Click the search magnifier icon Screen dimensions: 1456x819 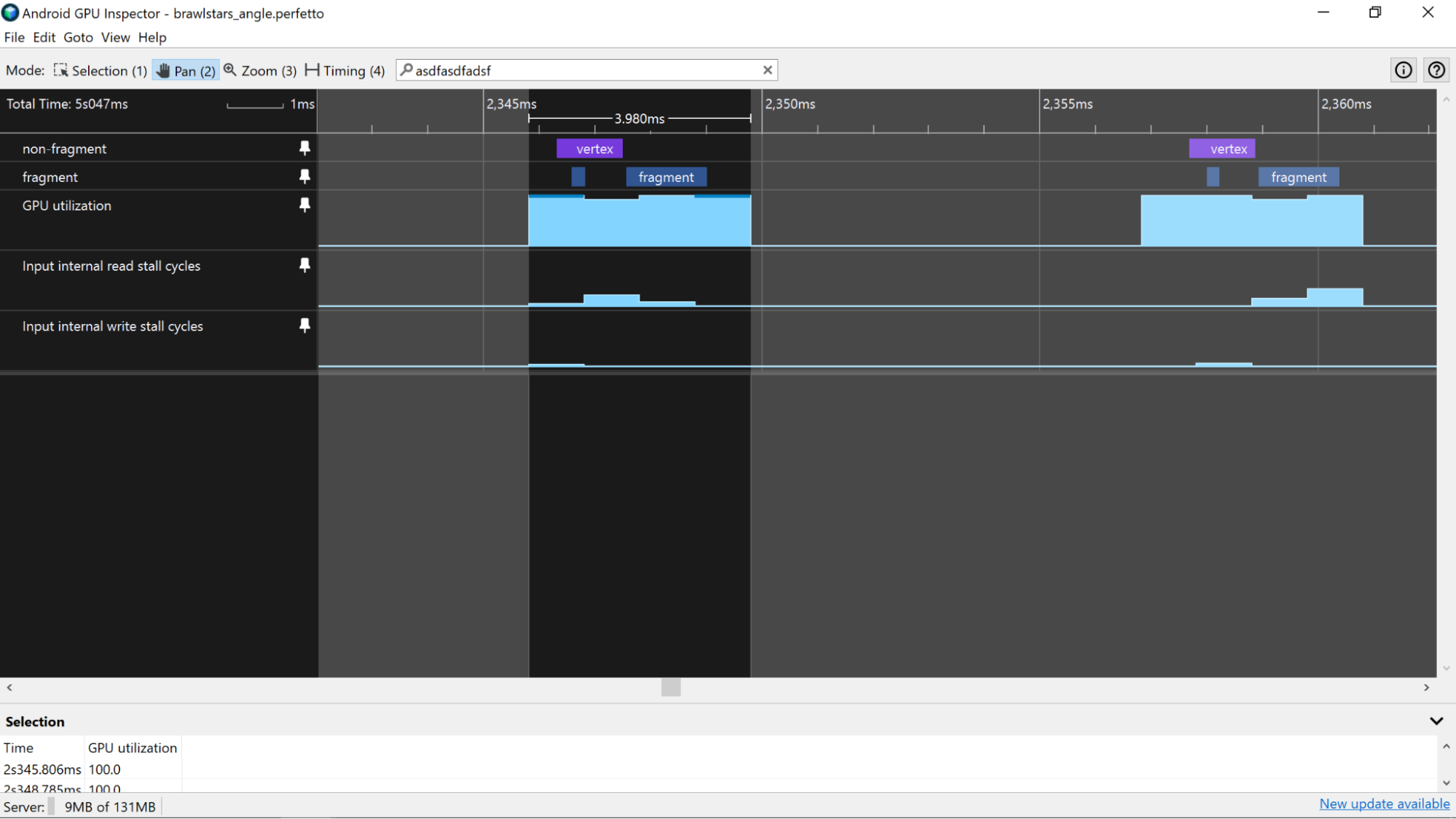point(406,70)
